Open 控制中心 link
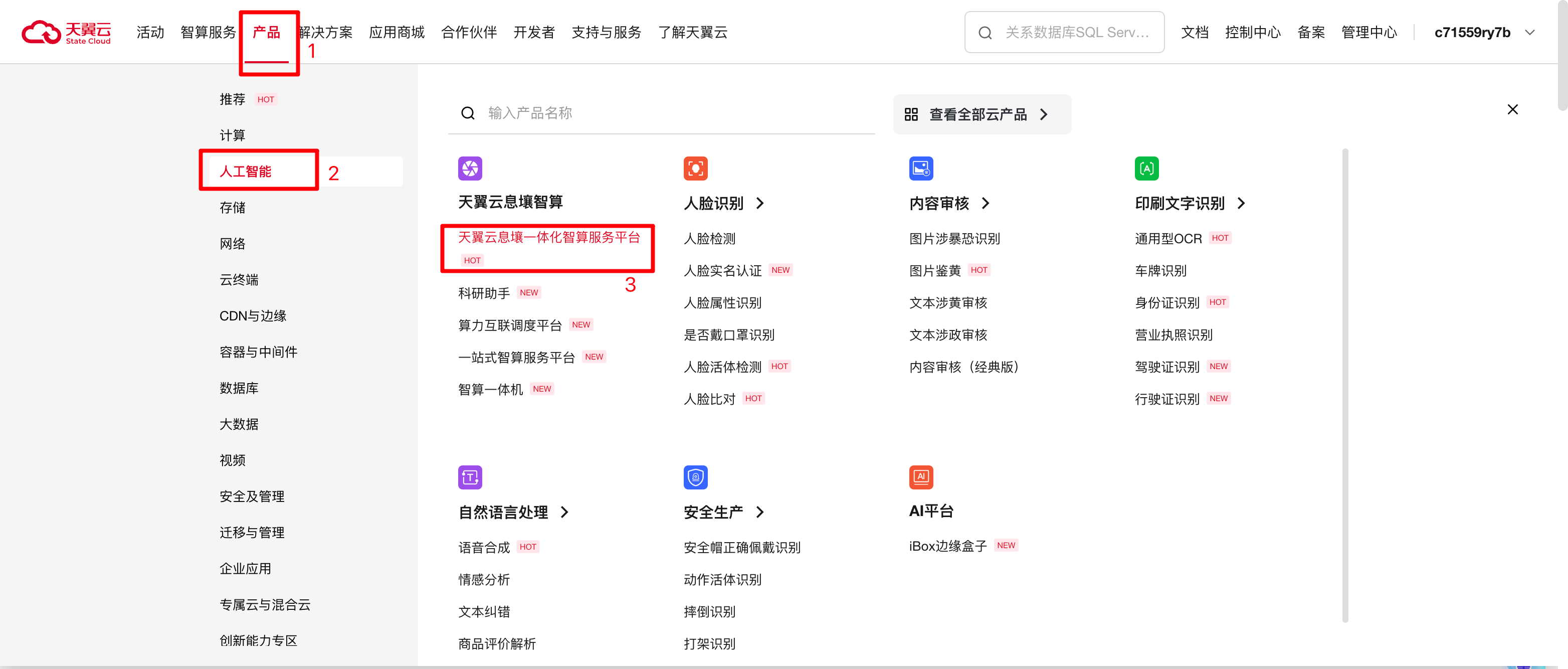This screenshot has height=669, width=1568. coord(1253,32)
